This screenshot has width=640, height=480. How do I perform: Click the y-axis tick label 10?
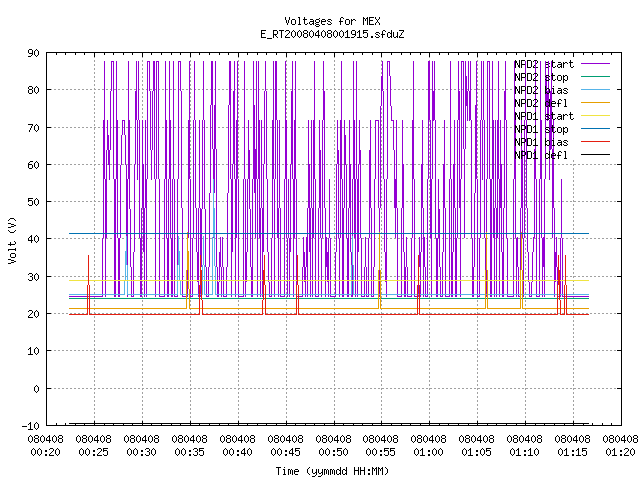[x=33, y=351]
